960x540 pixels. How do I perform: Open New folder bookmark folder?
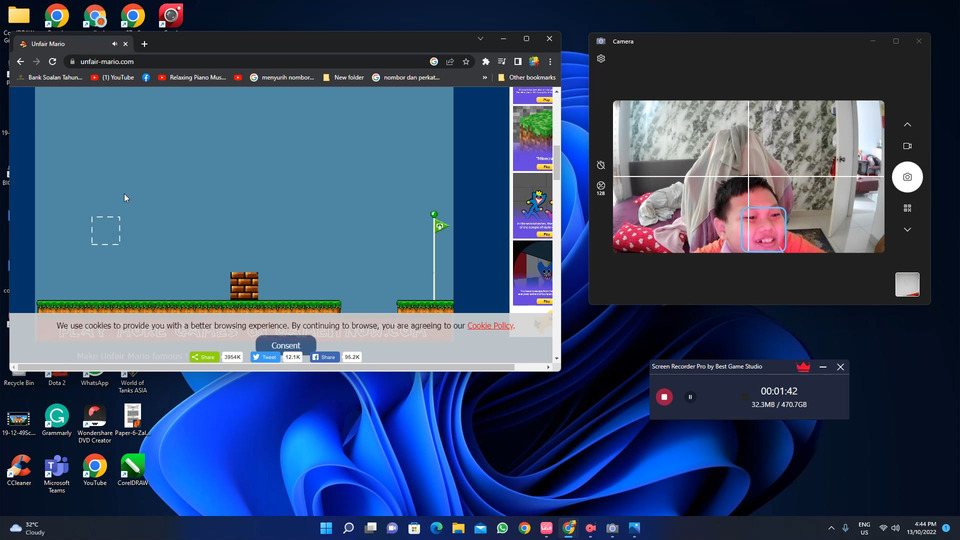[343, 78]
